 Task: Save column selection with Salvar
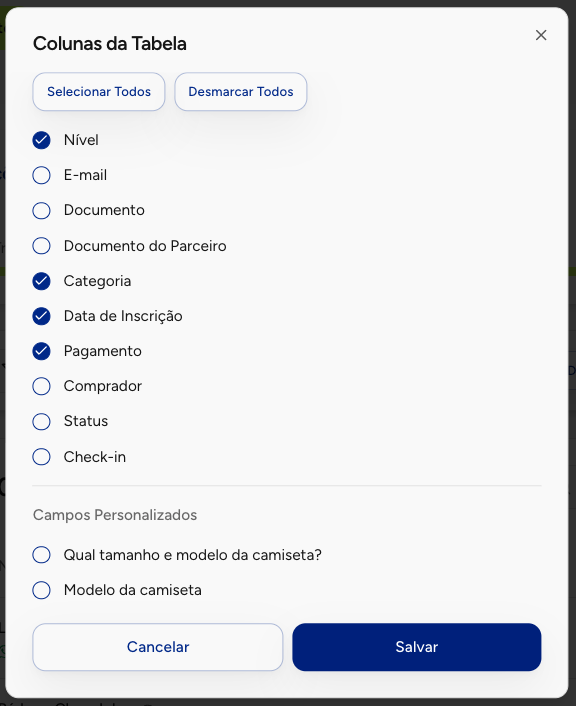417,647
